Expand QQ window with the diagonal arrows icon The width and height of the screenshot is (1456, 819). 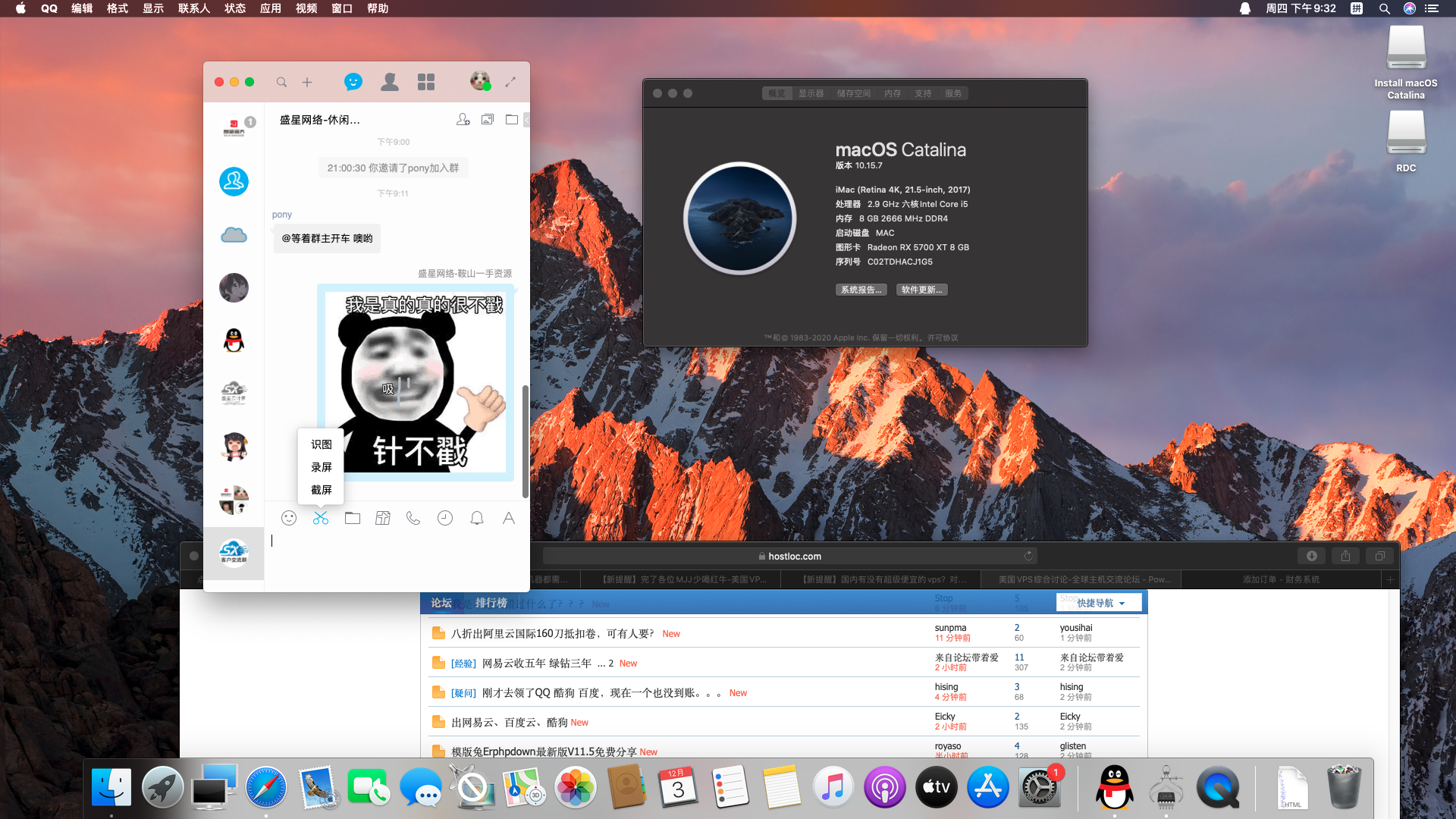(x=510, y=82)
